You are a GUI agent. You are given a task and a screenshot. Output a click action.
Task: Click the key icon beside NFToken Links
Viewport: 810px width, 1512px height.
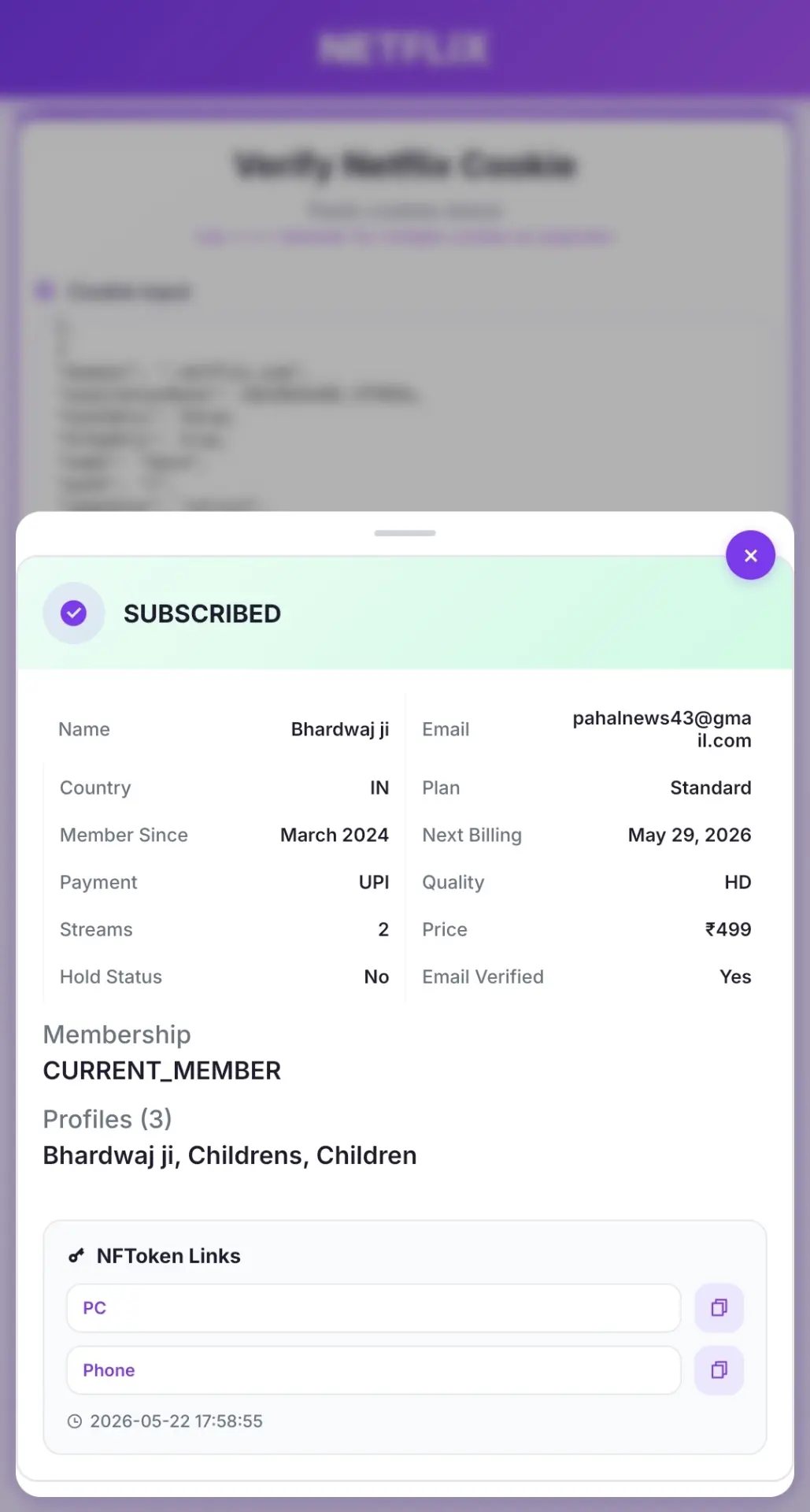coord(76,1256)
